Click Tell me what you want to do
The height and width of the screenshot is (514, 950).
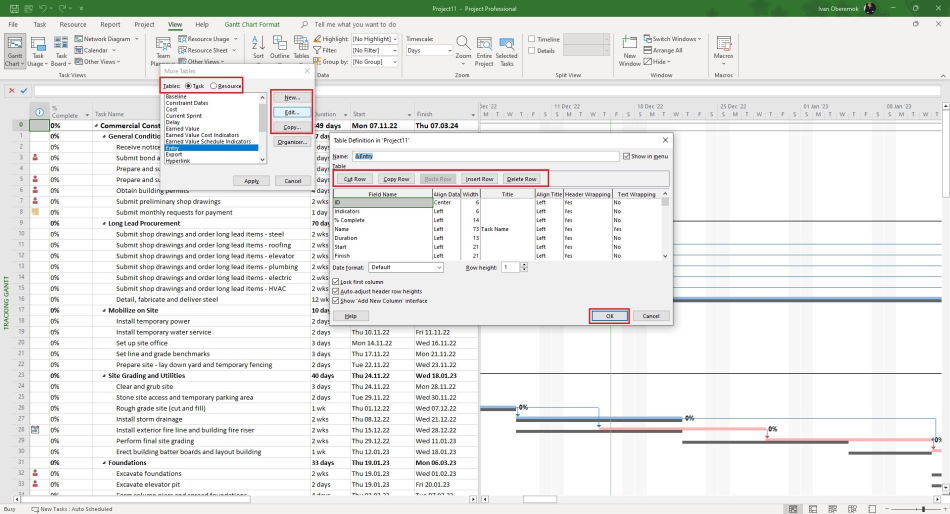click(x=355, y=24)
